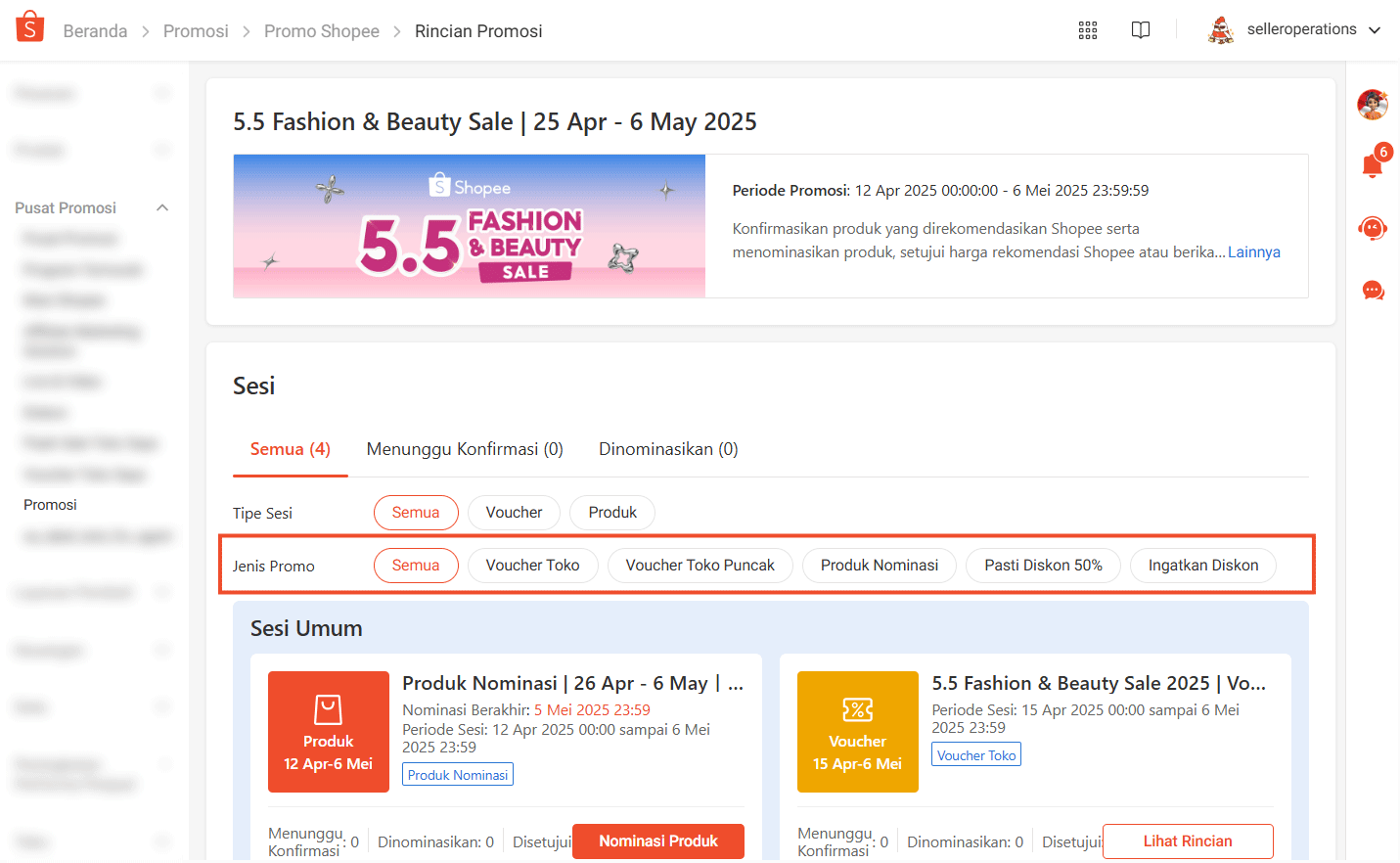Filter Jenis Promo by Voucher Toko
The height and width of the screenshot is (863, 1400).
tap(533, 566)
